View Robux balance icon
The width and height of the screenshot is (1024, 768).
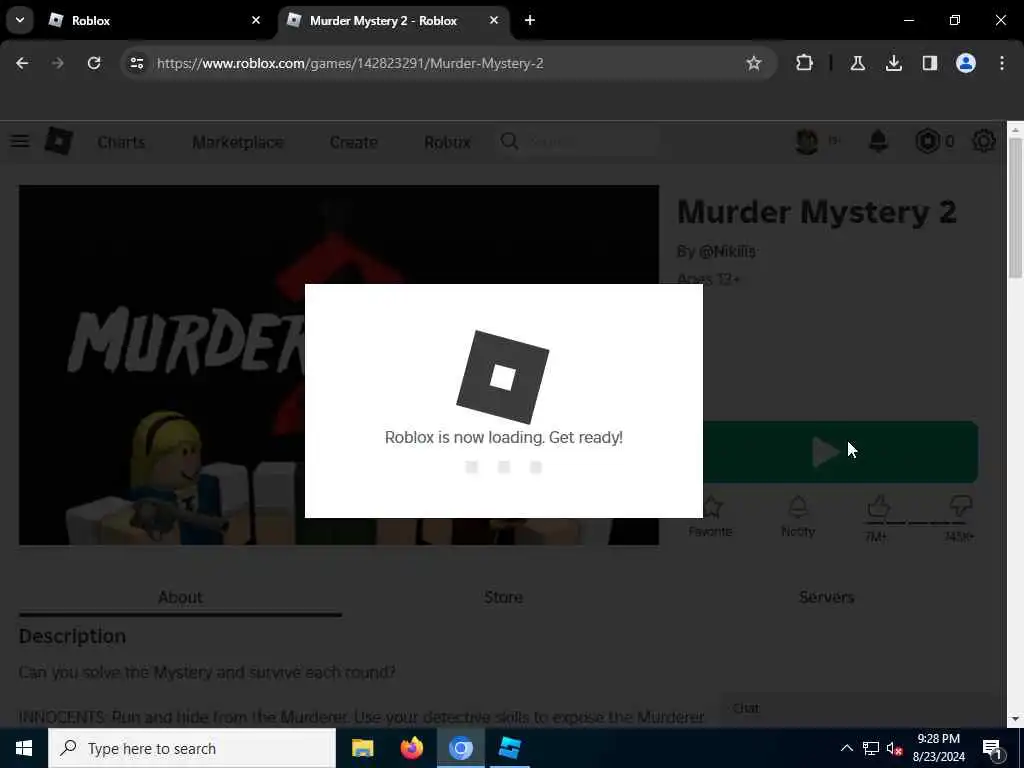coord(927,141)
